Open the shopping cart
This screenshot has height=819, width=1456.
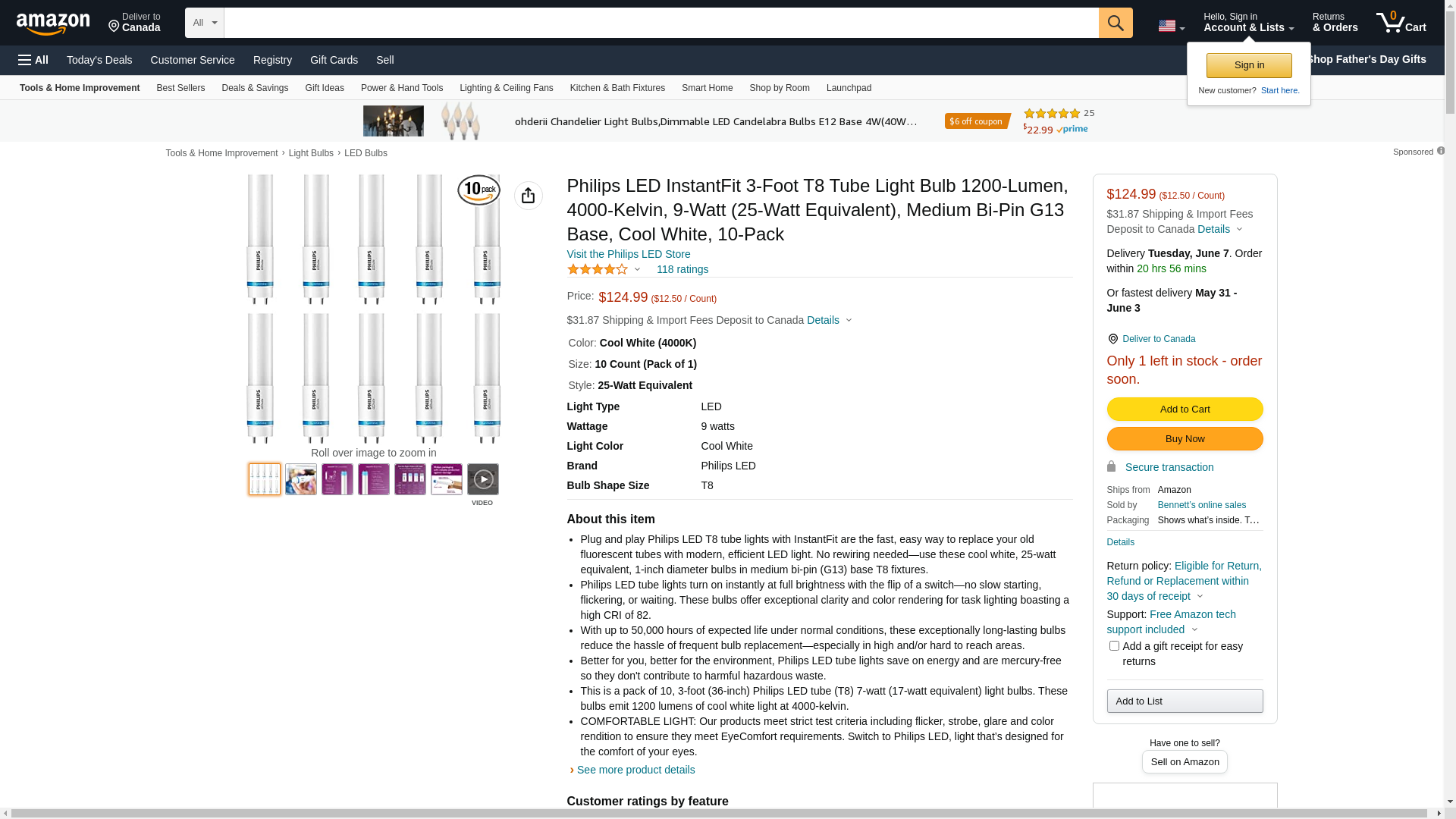(1401, 23)
